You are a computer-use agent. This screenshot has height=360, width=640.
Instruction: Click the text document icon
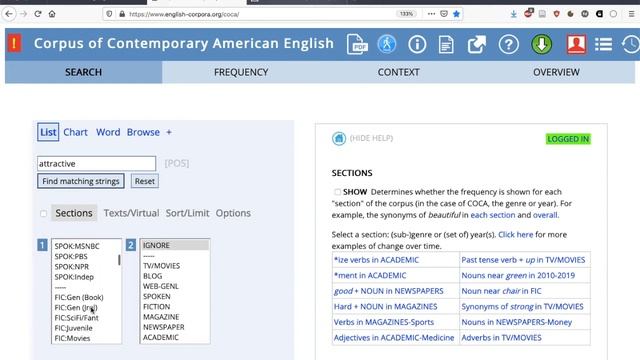446,44
